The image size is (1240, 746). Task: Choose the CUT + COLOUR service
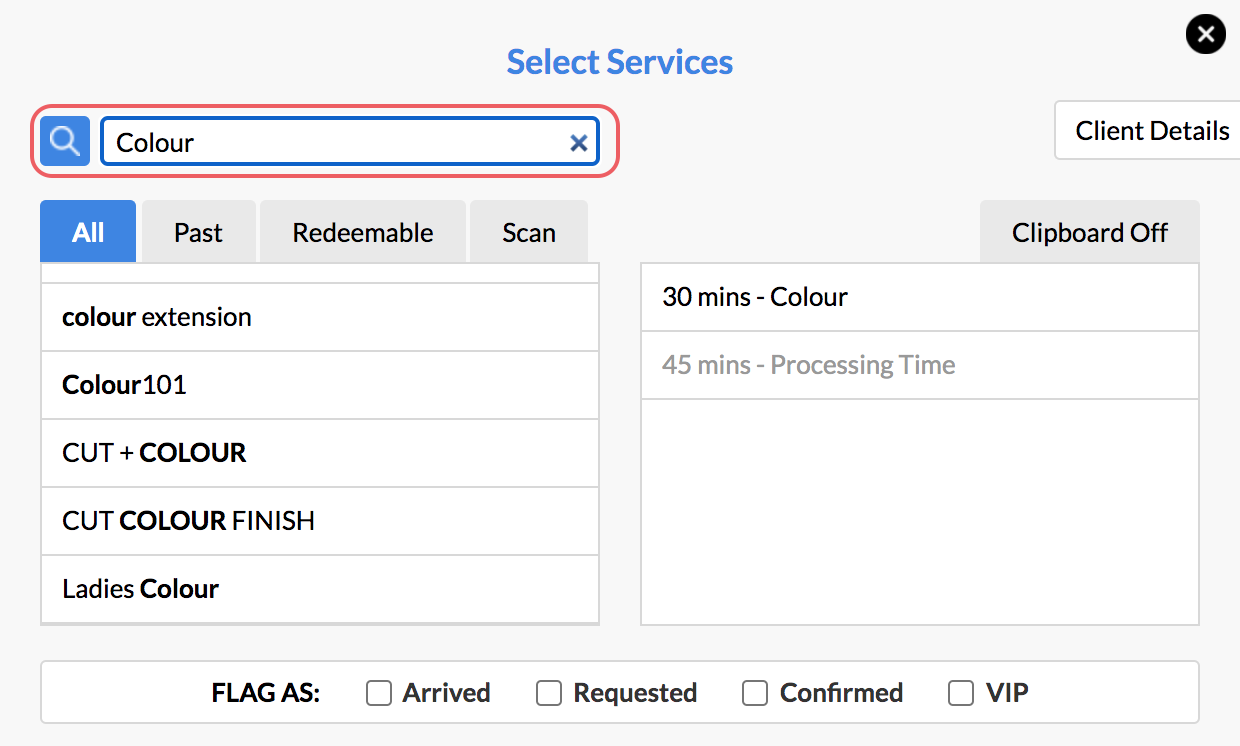(x=320, y=453)
